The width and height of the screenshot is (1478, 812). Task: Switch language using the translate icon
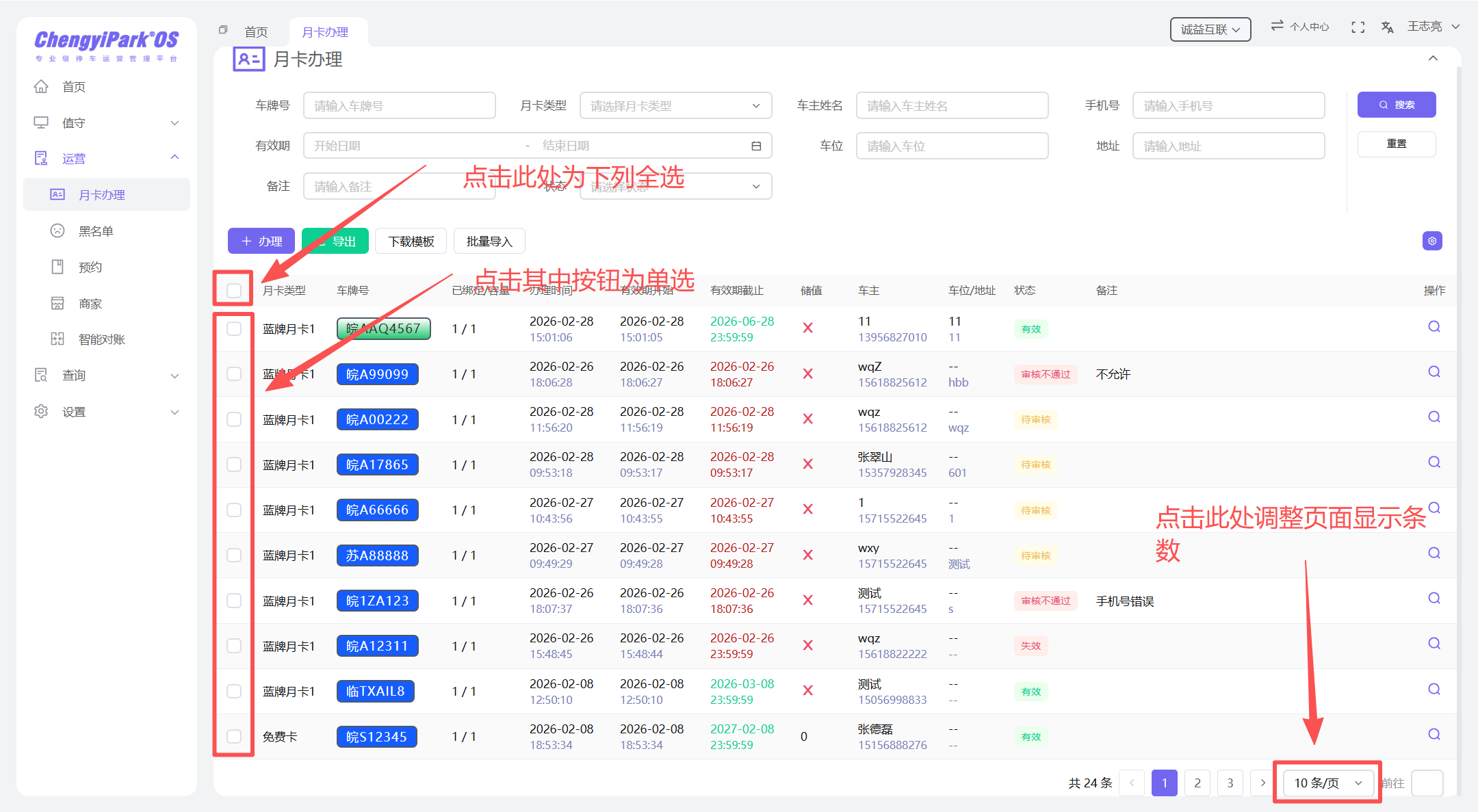pos(1387,27)
